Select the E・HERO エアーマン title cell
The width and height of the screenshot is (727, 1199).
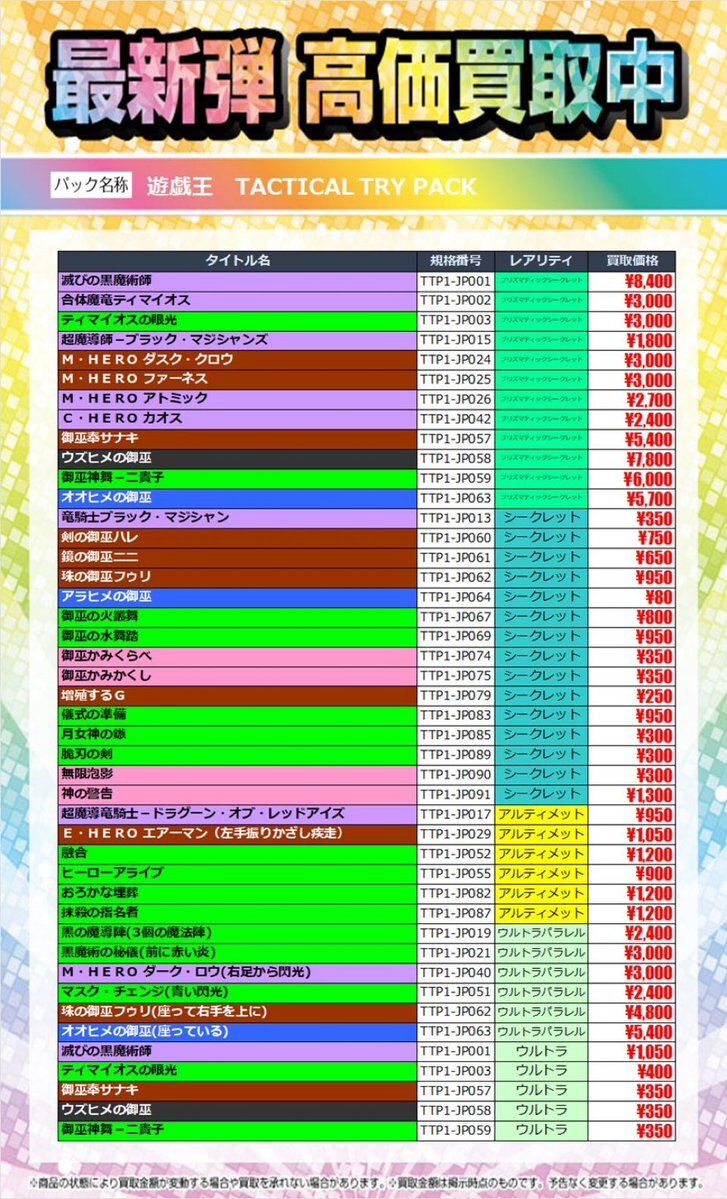237,834
